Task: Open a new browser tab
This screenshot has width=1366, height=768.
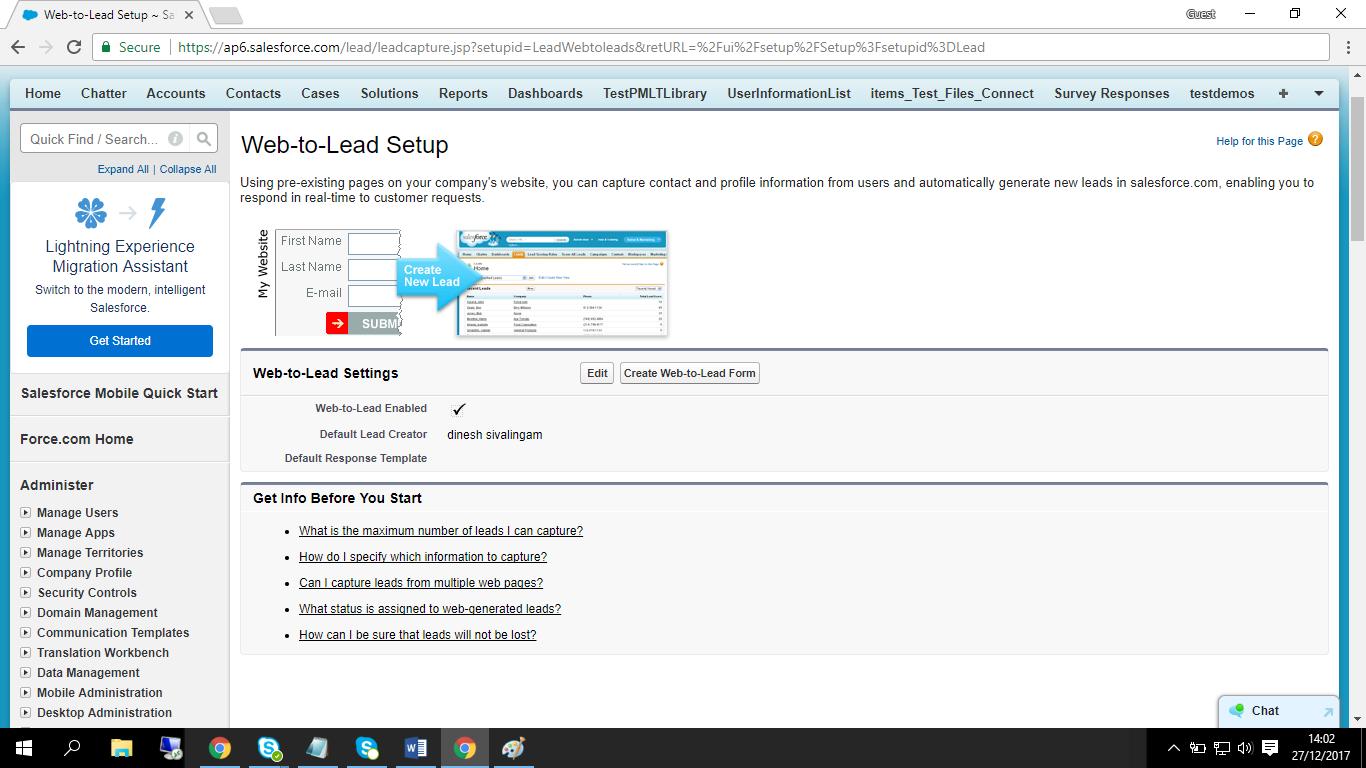Action: (226, 15)
